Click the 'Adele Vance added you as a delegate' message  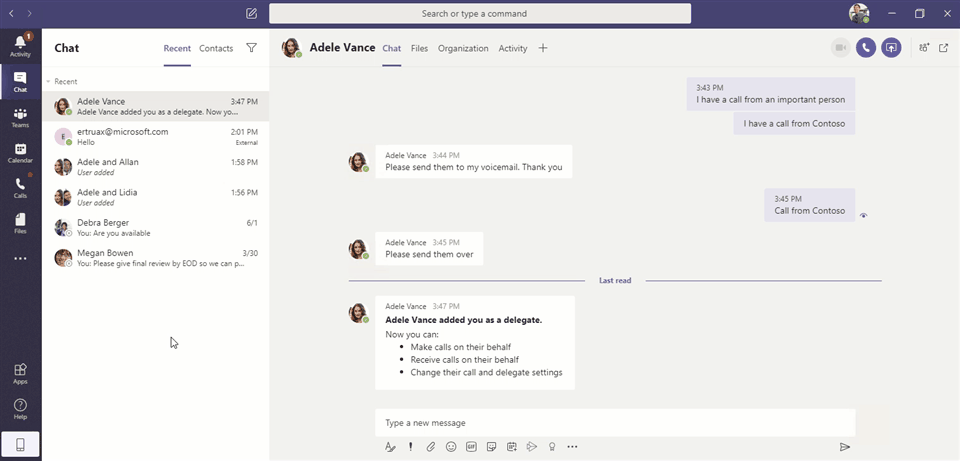click(x=474, y=343)
